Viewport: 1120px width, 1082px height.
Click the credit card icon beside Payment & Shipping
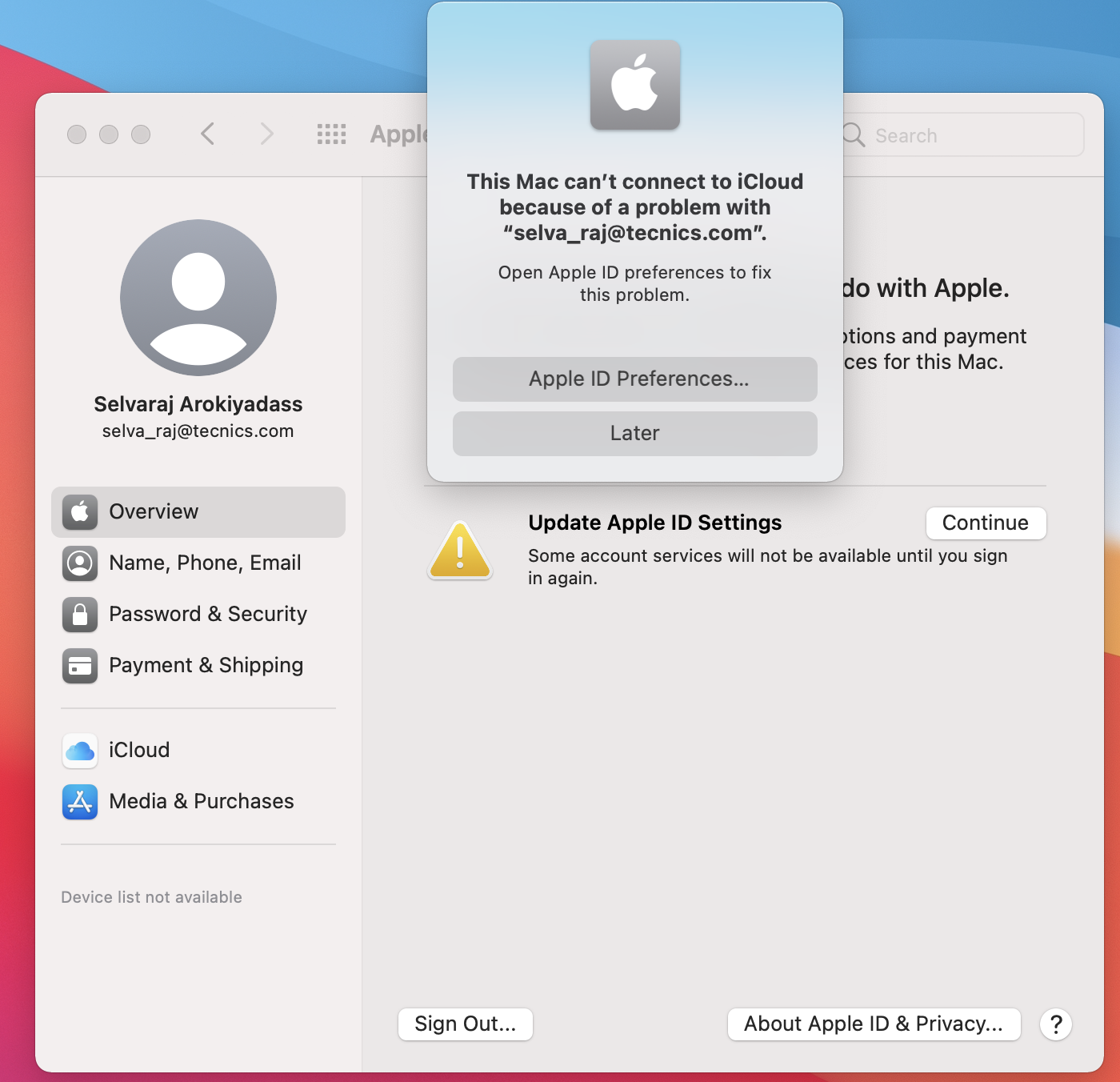80,666
